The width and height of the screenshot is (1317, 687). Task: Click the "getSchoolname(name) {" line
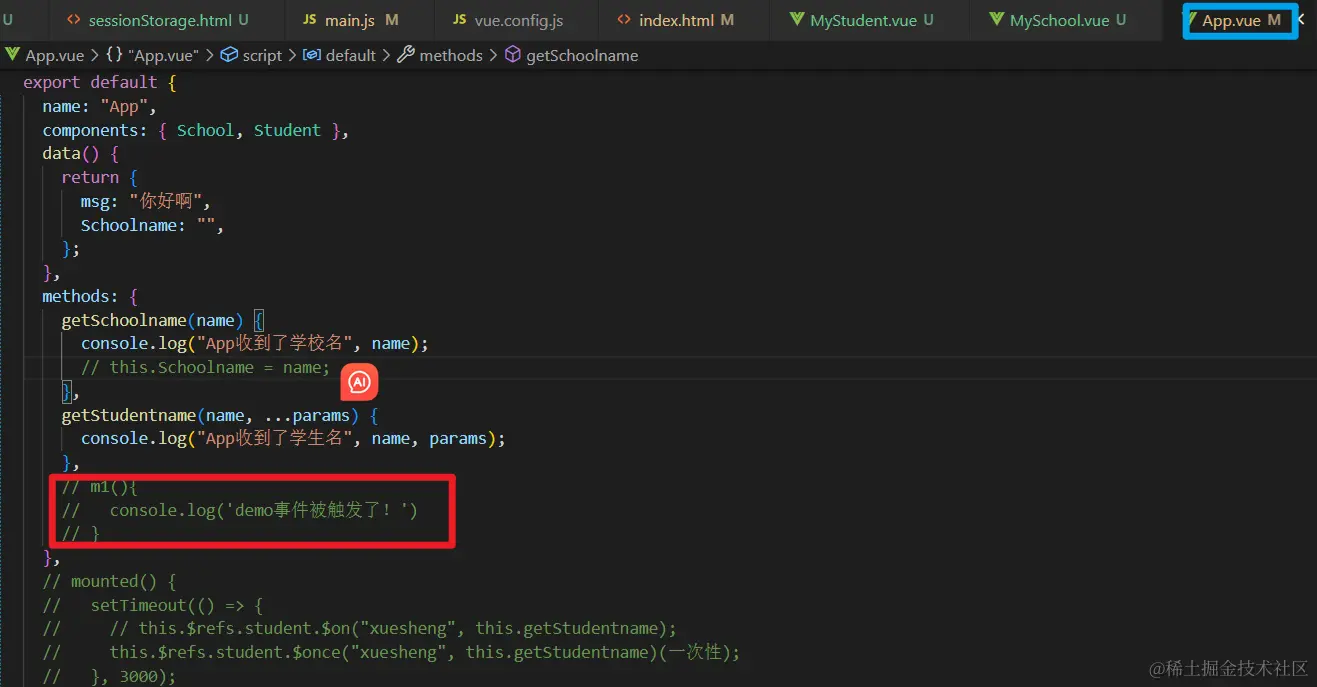[162, 320]
